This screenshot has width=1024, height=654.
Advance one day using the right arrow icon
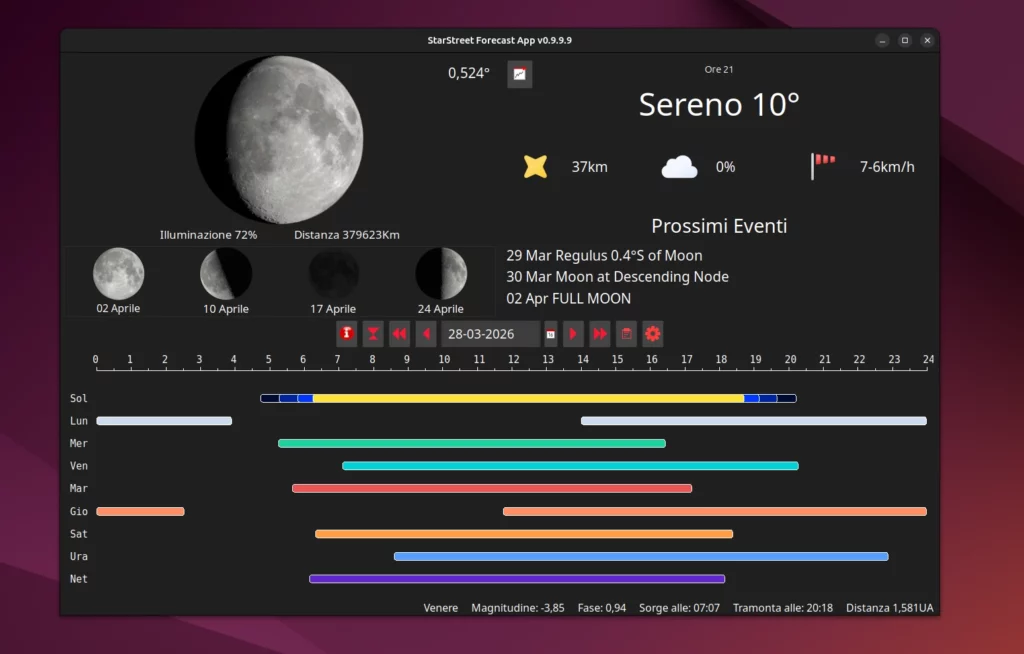point(573,333)
